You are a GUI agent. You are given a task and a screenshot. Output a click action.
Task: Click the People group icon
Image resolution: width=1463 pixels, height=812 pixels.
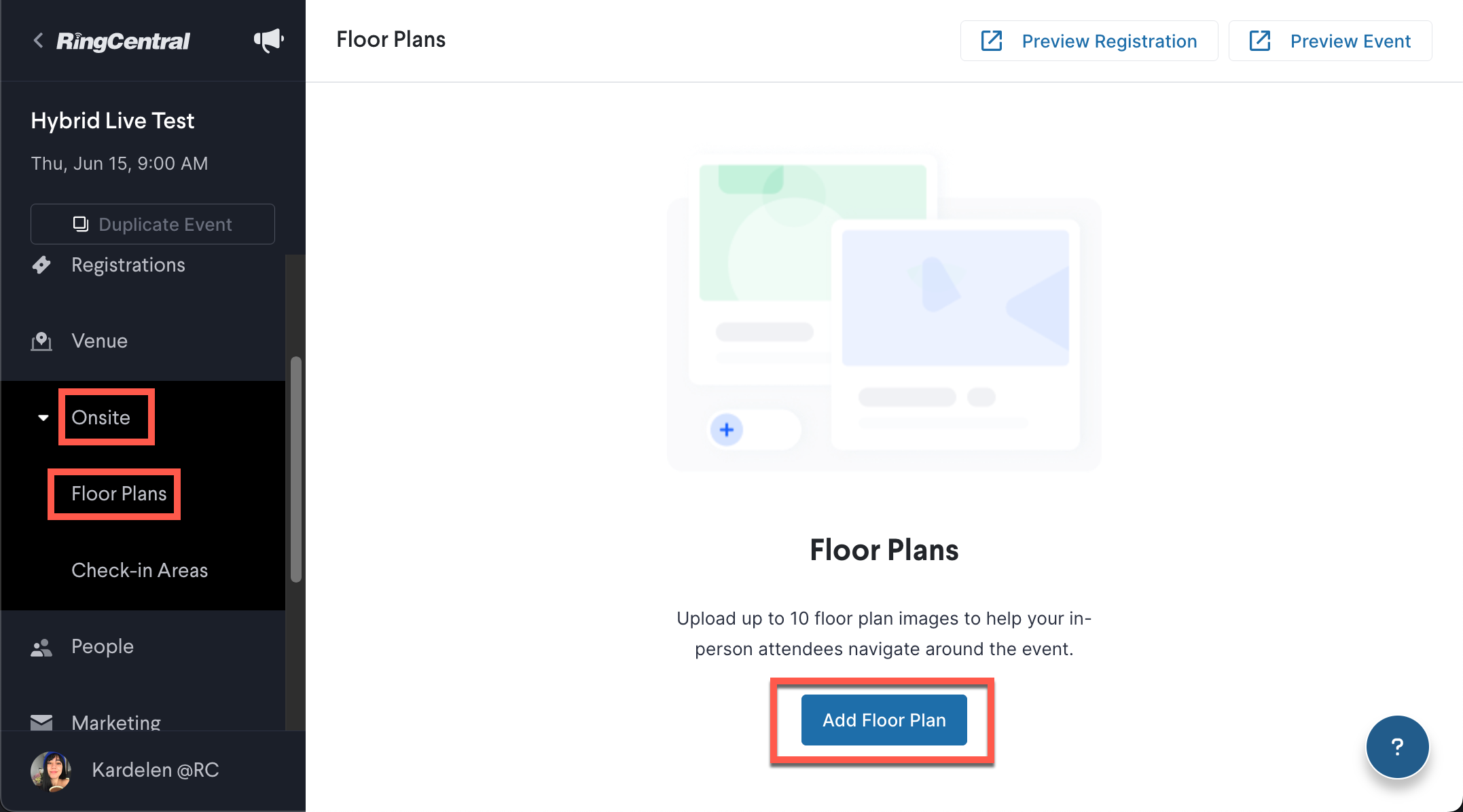[x=41, y=648]
